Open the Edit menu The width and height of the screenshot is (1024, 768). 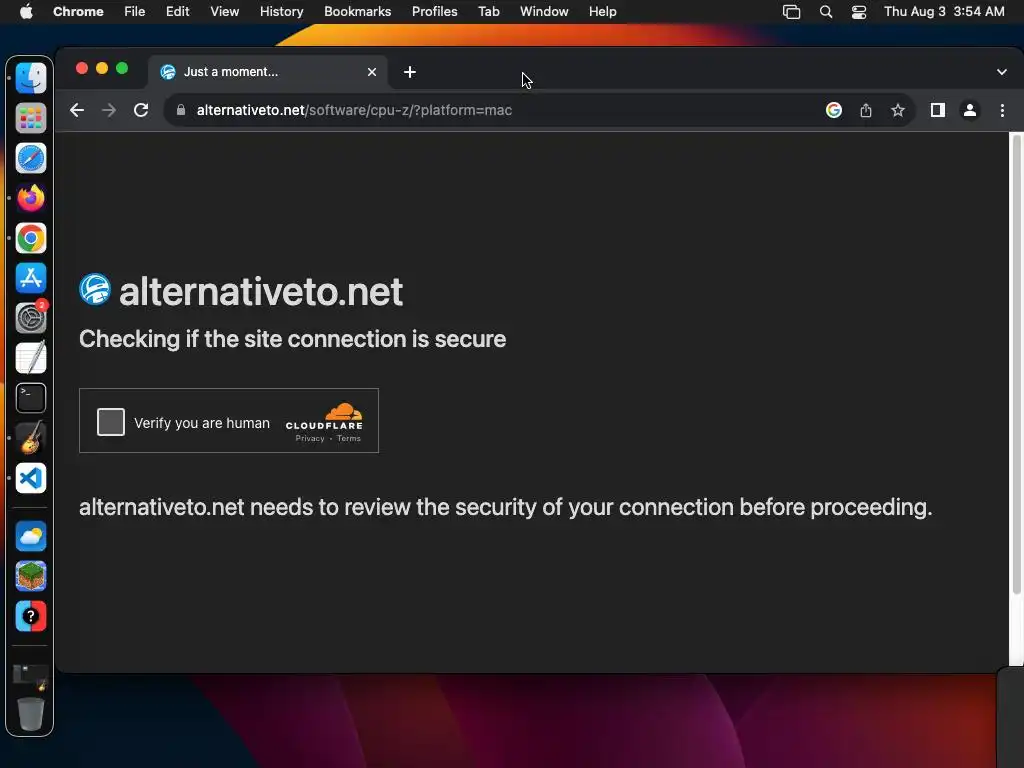click(x=177, y=11)
